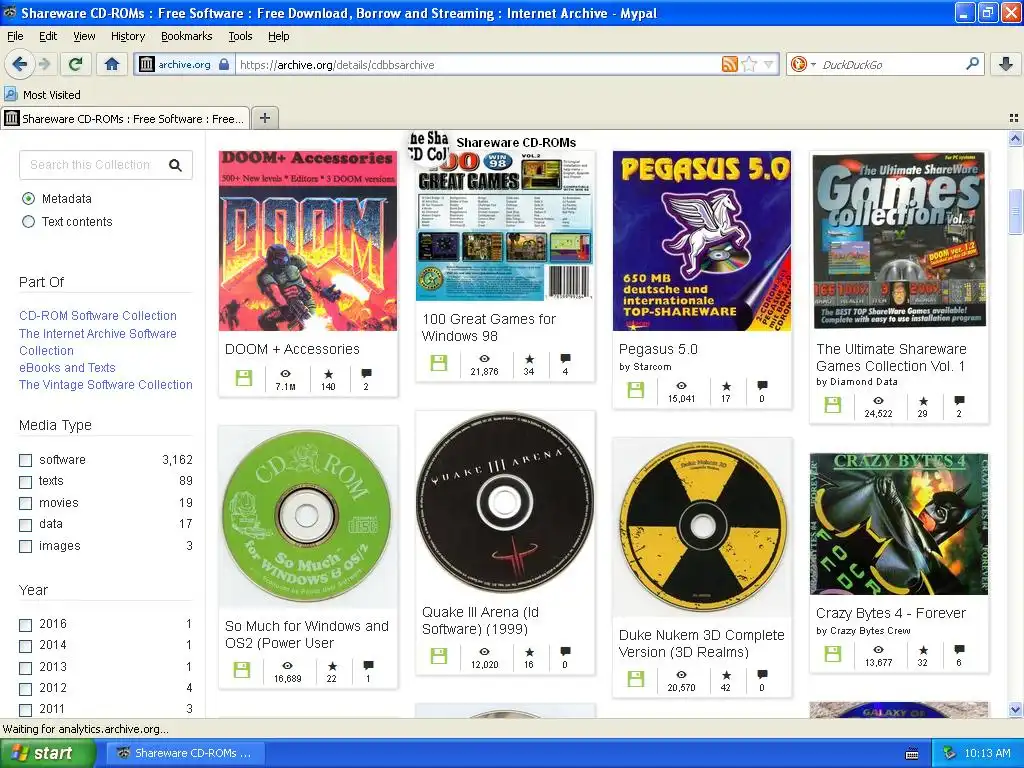
Task: Check the 2012 year filter
Action: pos(25,689)
